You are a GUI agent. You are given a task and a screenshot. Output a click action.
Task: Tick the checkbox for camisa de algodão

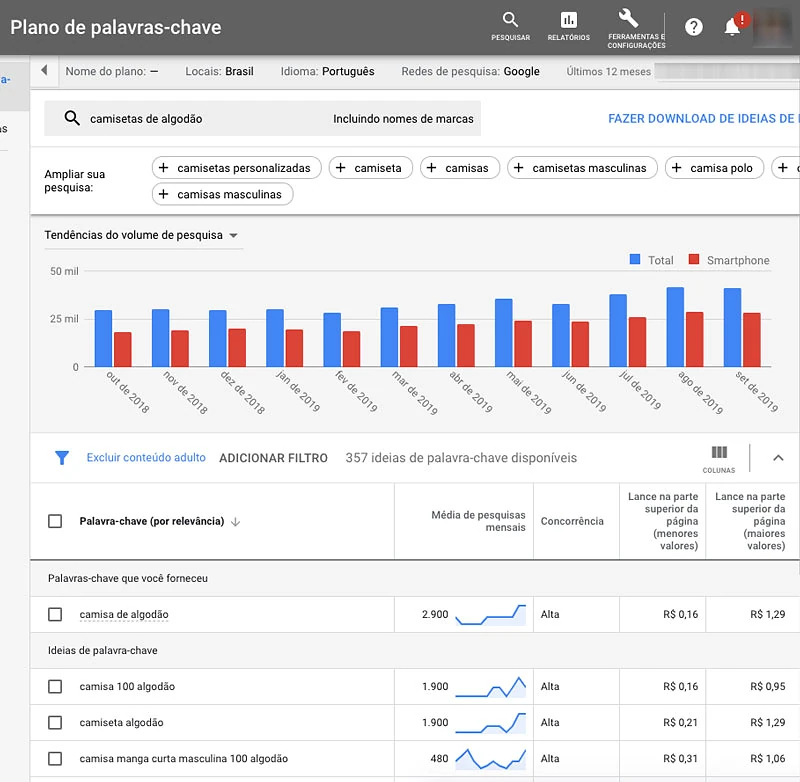pos(55,614)
